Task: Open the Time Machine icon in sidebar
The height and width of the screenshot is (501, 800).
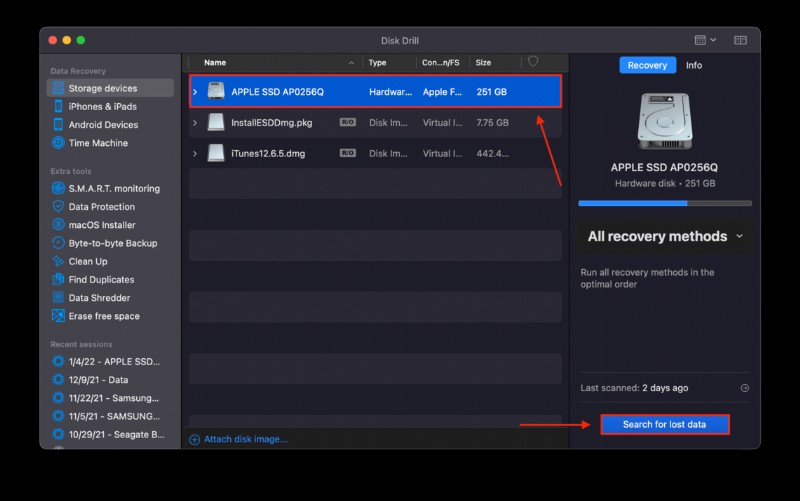Action: click(58, 143)
